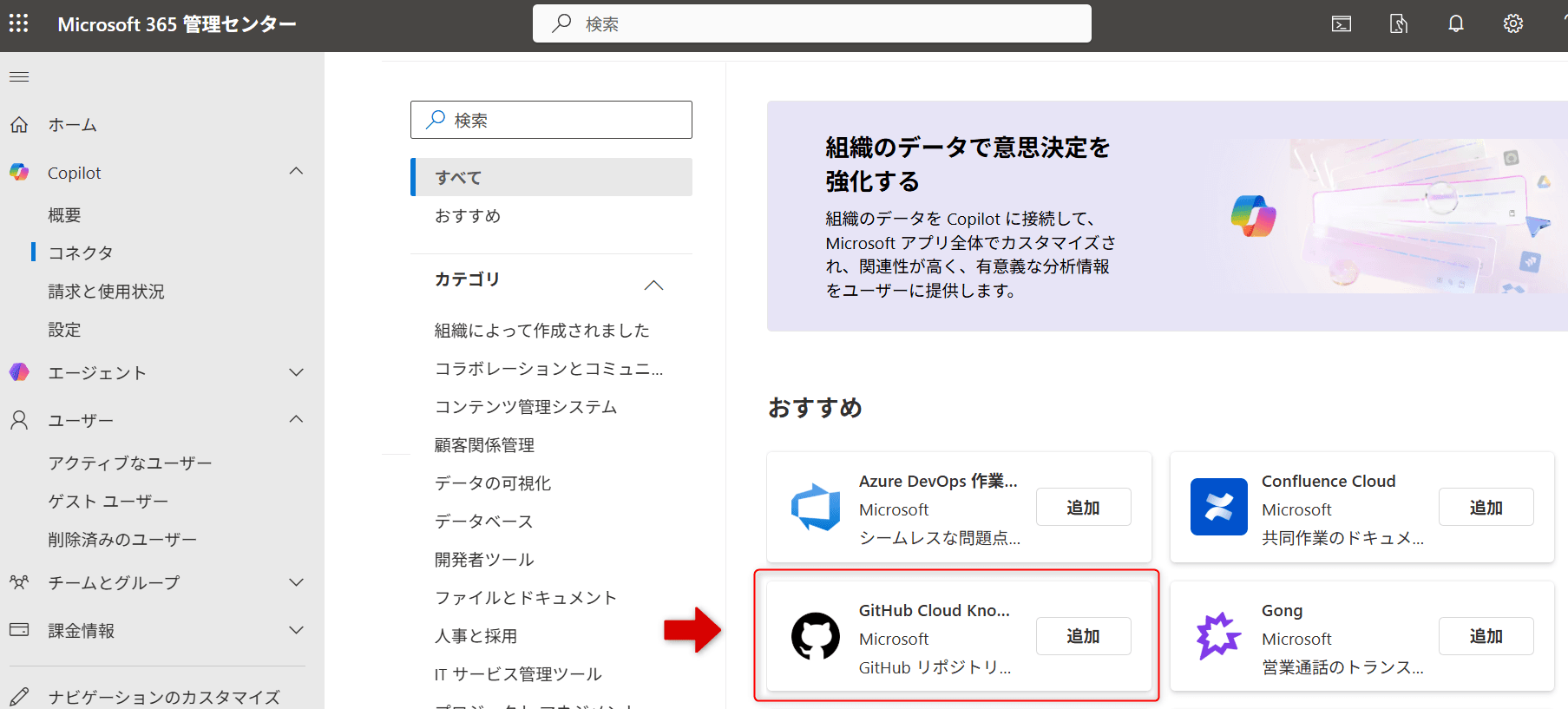Add the Gong connector
The image size is (1568, 709).
1486,636
